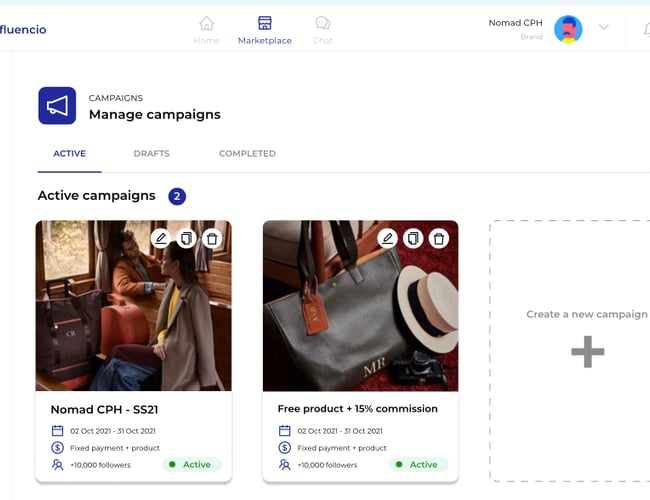650x500 pixels.
Task: Open the Nomad CPH - SS21 campaign image
Action: click(133, 306)
